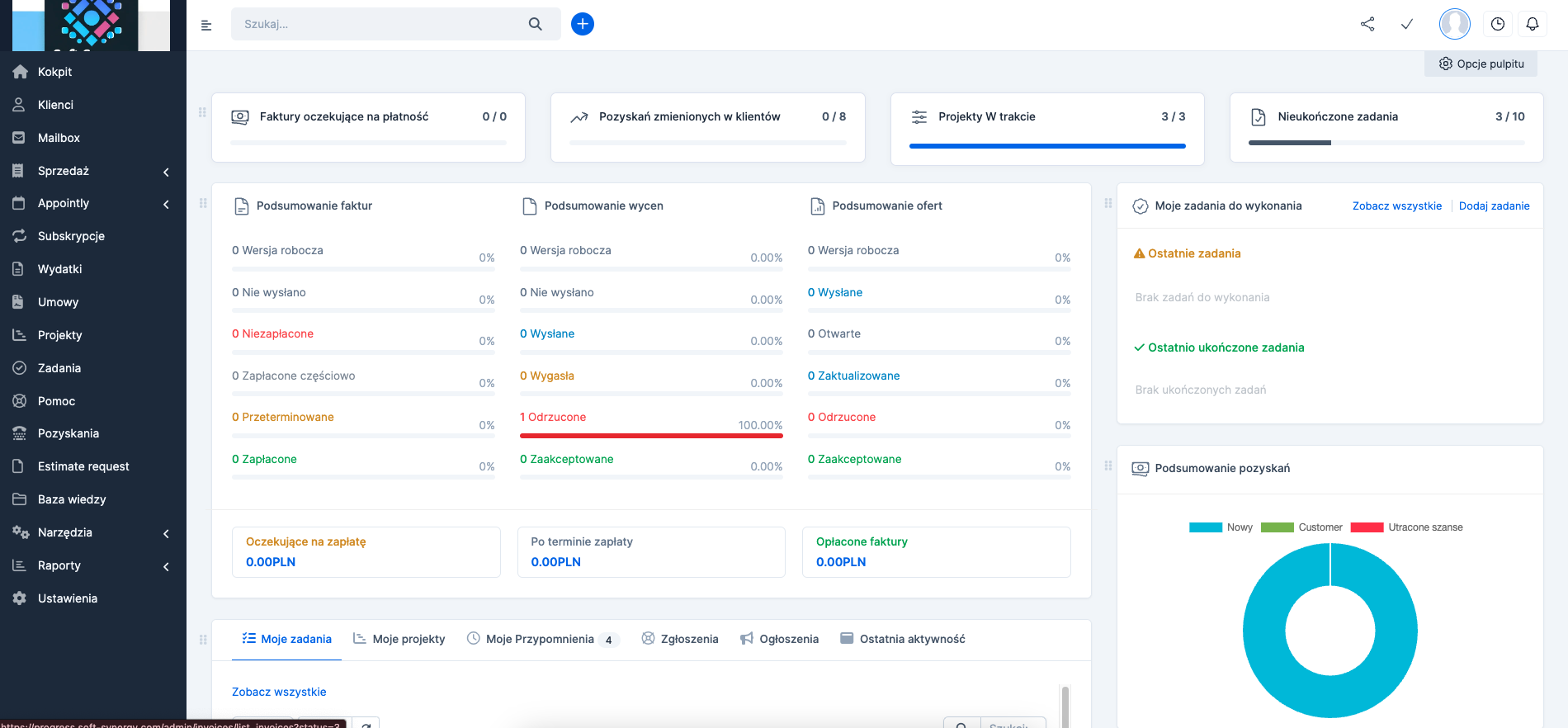Image resolution: width=1568 pixels, height=728 pixels.
Task: Toggle the Utracone szanse legend swatch
Action: 1367,527
